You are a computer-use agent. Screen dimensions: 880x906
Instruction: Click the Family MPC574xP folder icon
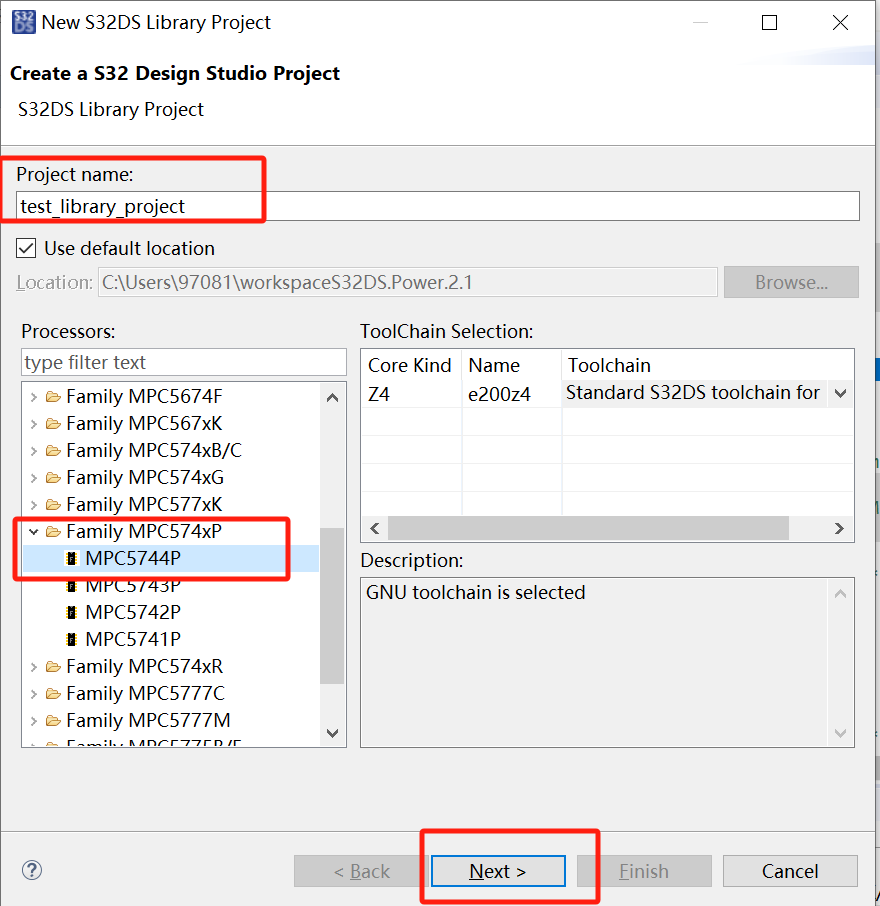pos(53,532)
